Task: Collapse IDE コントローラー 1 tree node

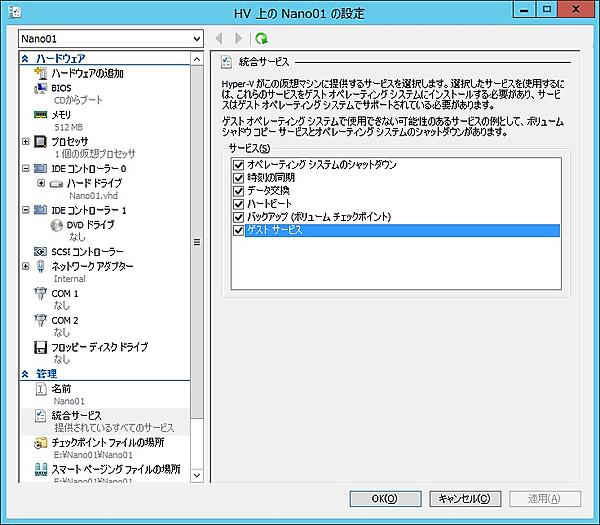Action: tap(26, 210)
